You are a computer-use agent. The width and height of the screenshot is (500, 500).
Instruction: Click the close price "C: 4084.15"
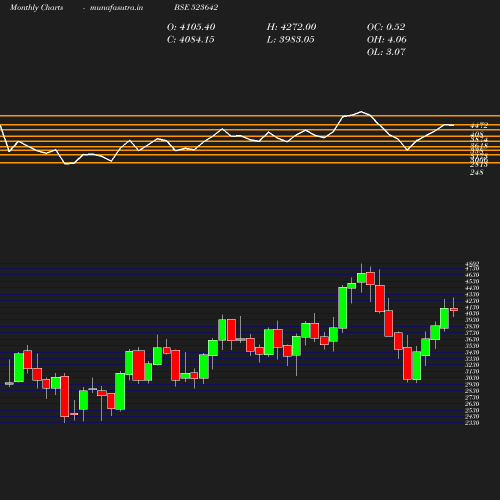(191, 40)
